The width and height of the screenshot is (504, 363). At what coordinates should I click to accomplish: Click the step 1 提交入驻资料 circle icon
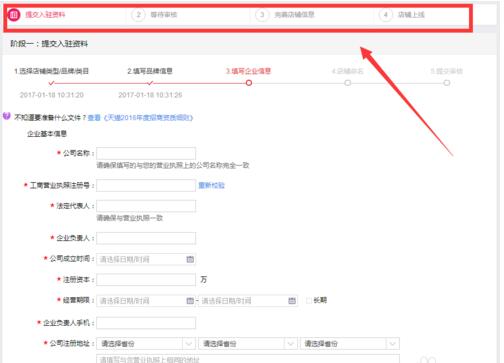coord(14,15)
